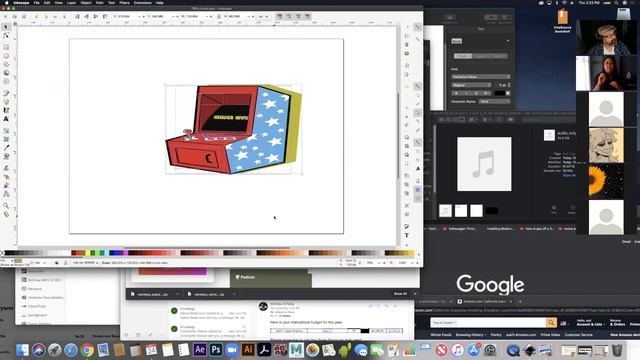Screen dimensions: 640x360
Task: Click the Google logo in Chrome window
Action: coord(490,284)
